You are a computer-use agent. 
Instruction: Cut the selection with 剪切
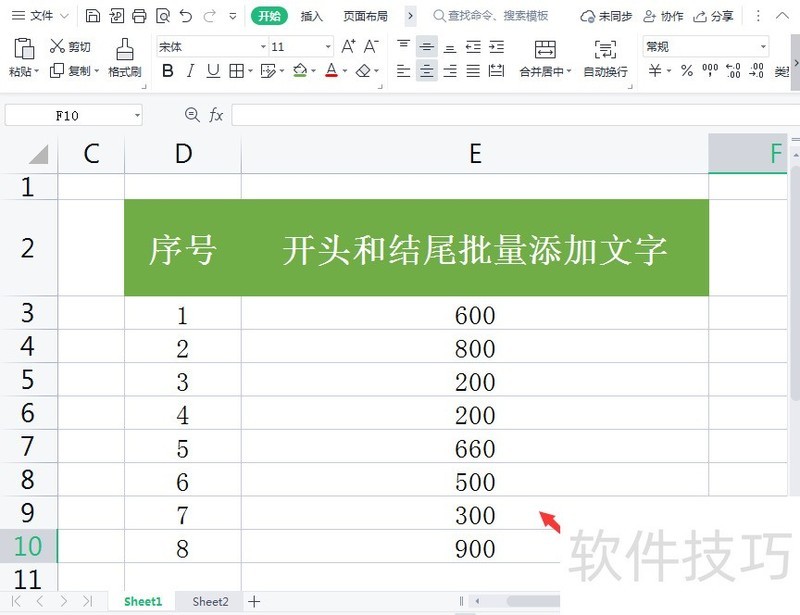pyautogui.click(x=70, y=46)
